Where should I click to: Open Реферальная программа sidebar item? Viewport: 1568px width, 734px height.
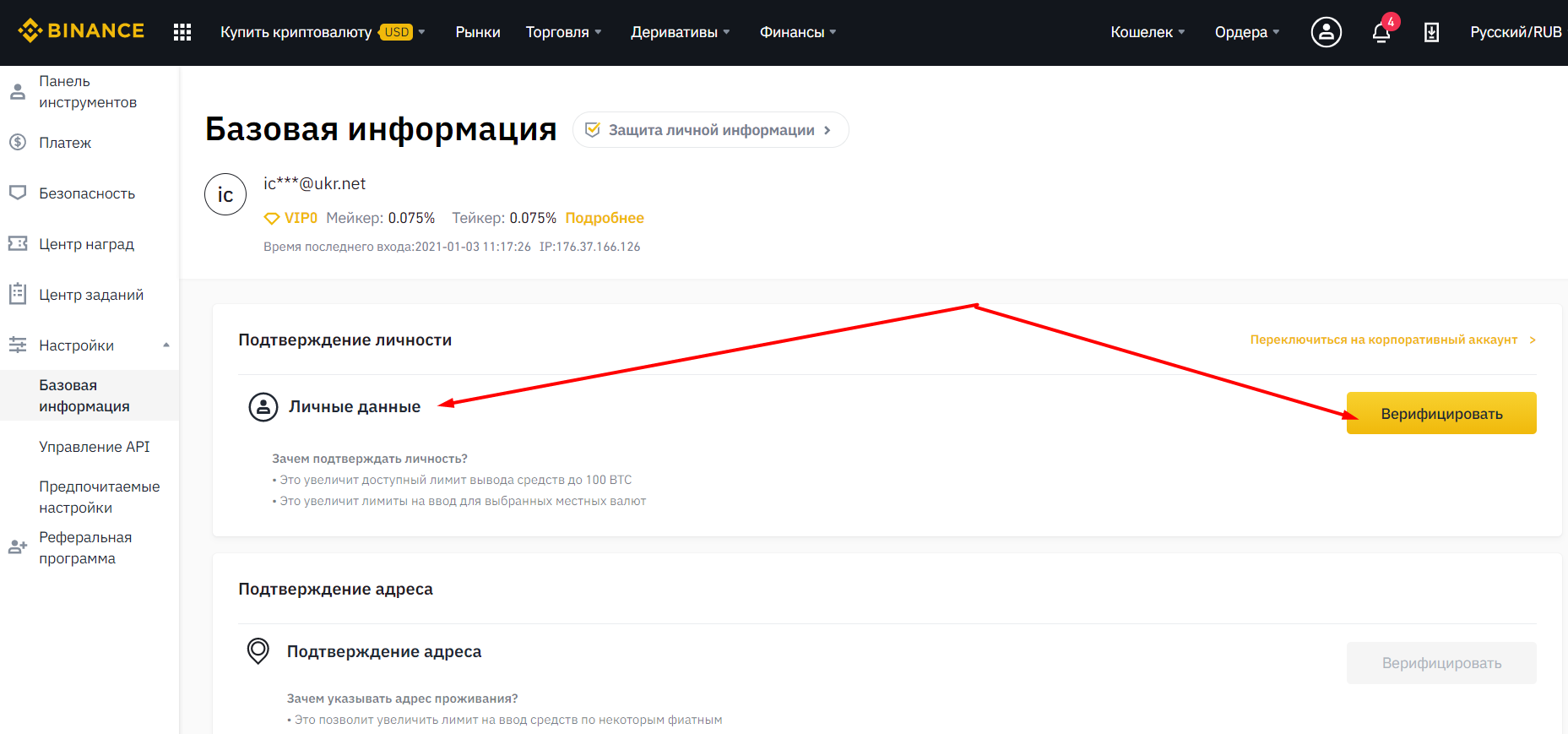pos(85,547)
